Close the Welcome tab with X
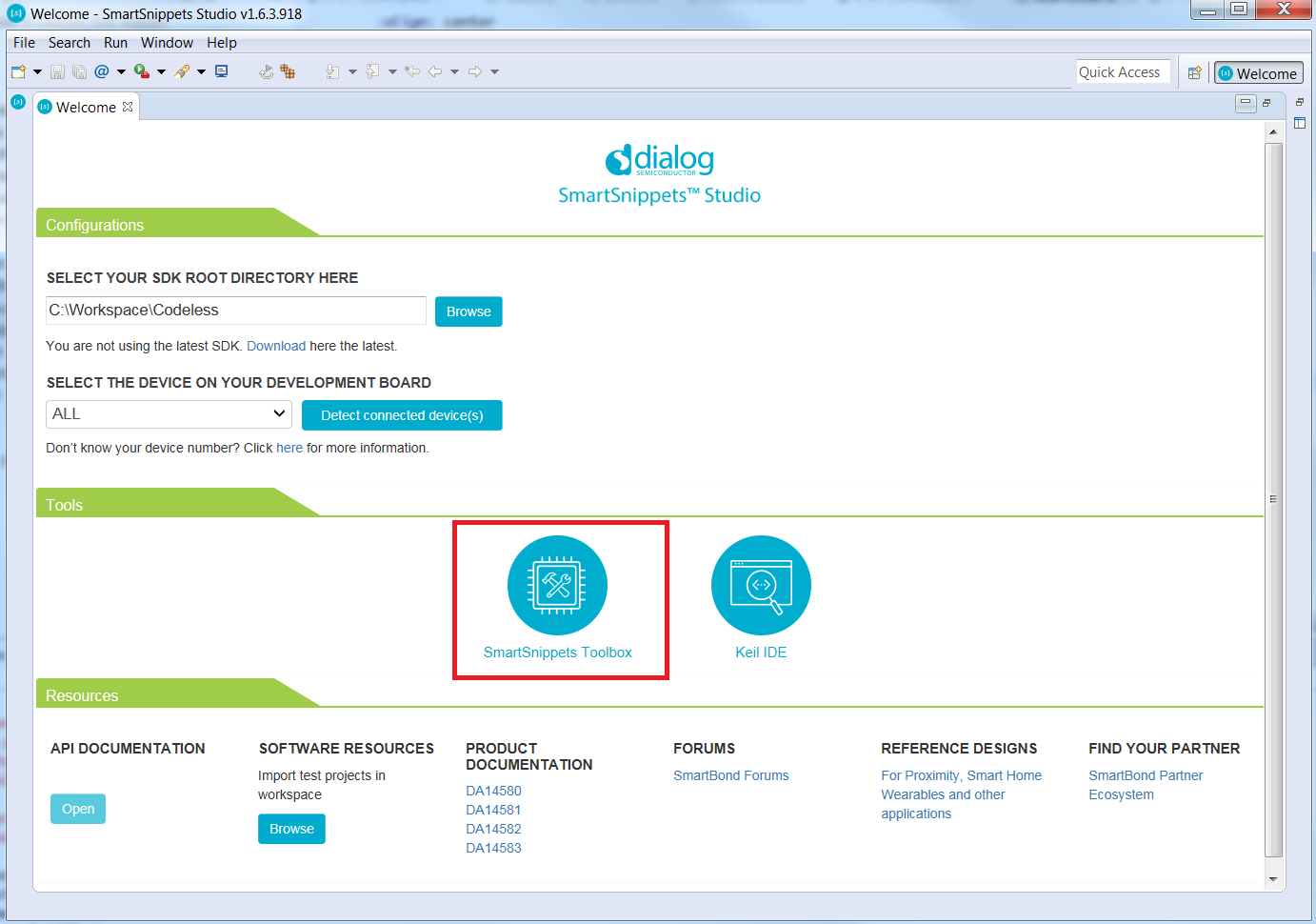Image resolution: width=1316 pixels, height=924 pixels. 128,107
